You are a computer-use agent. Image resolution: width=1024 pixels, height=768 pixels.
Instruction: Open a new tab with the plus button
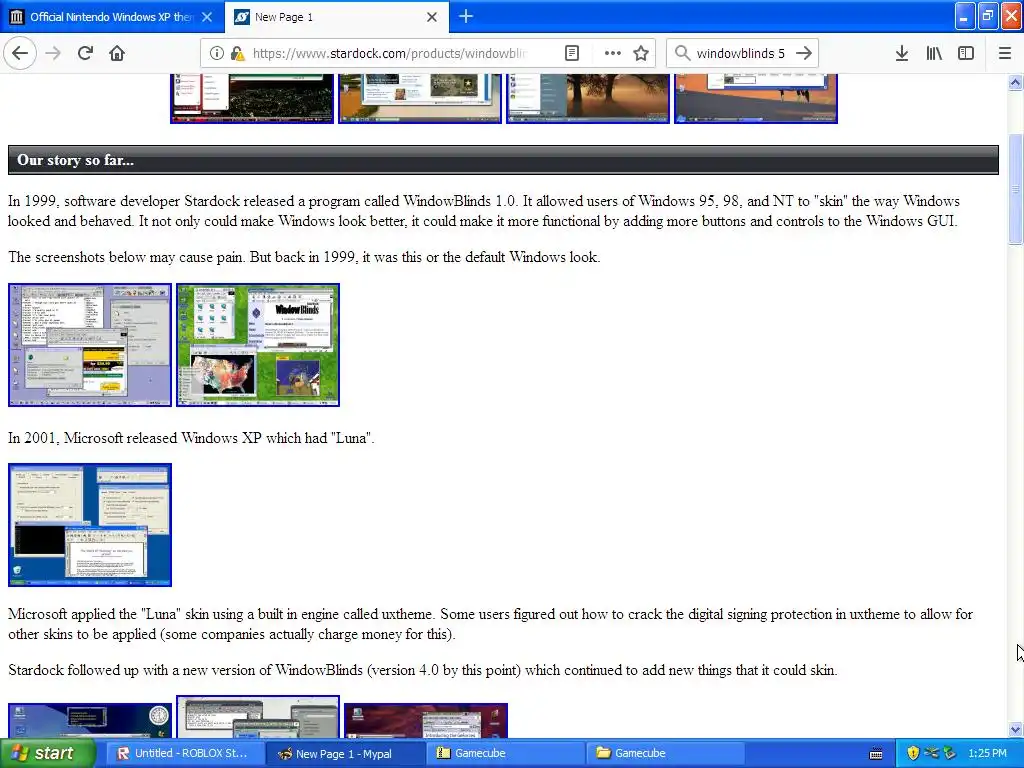(466, 16)
